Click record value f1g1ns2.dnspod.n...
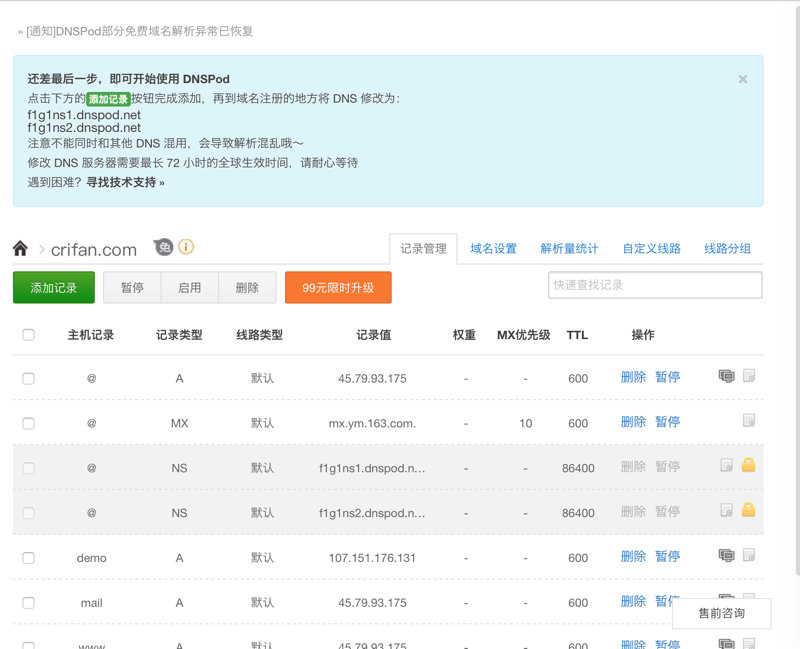The width and height of the screenshot is (800, 649). coord(372,513)
